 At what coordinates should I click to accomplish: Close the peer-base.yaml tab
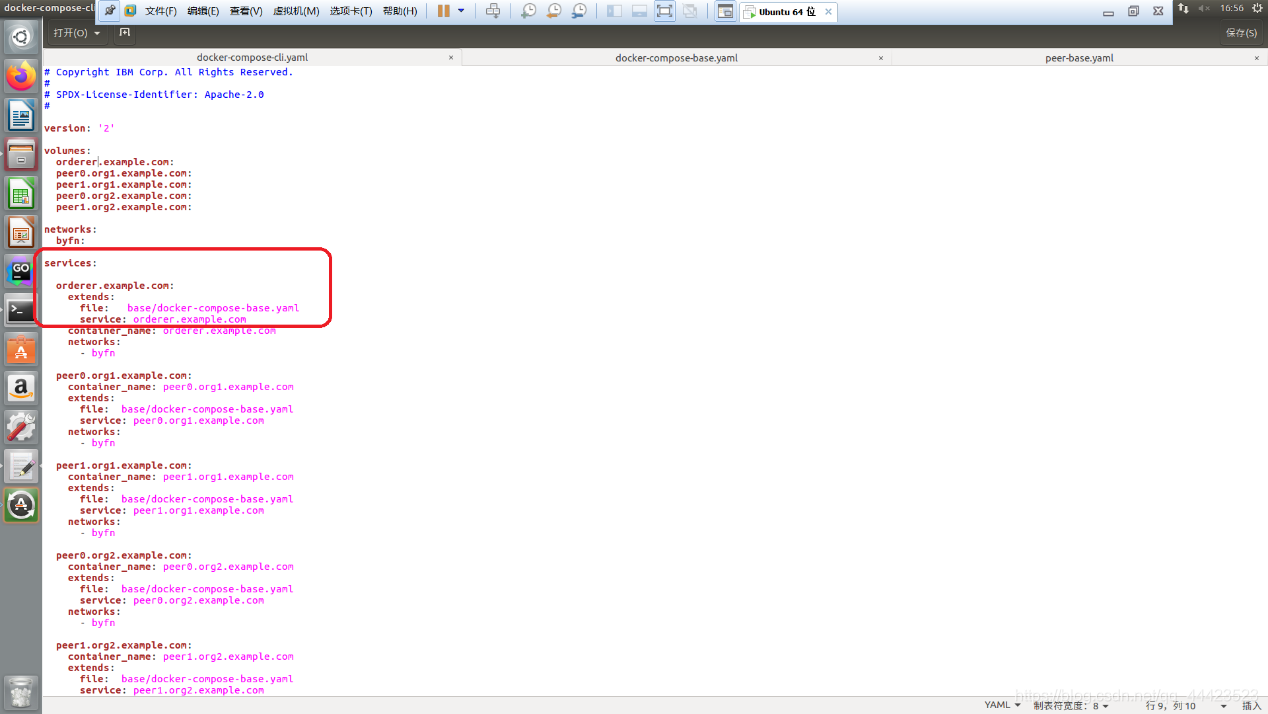[x=1257, y=58]
